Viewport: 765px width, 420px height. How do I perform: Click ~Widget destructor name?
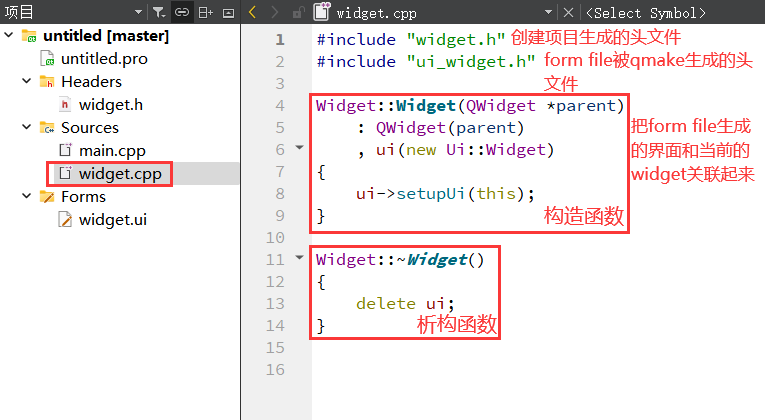[x=432, y=260]
